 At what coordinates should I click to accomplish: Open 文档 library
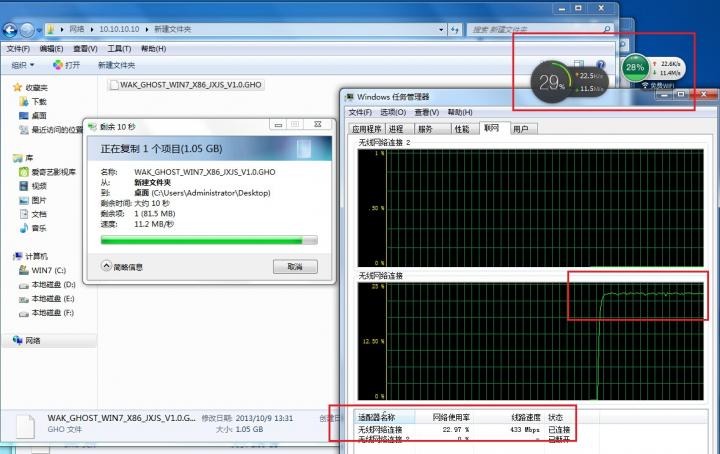[33, 214]
